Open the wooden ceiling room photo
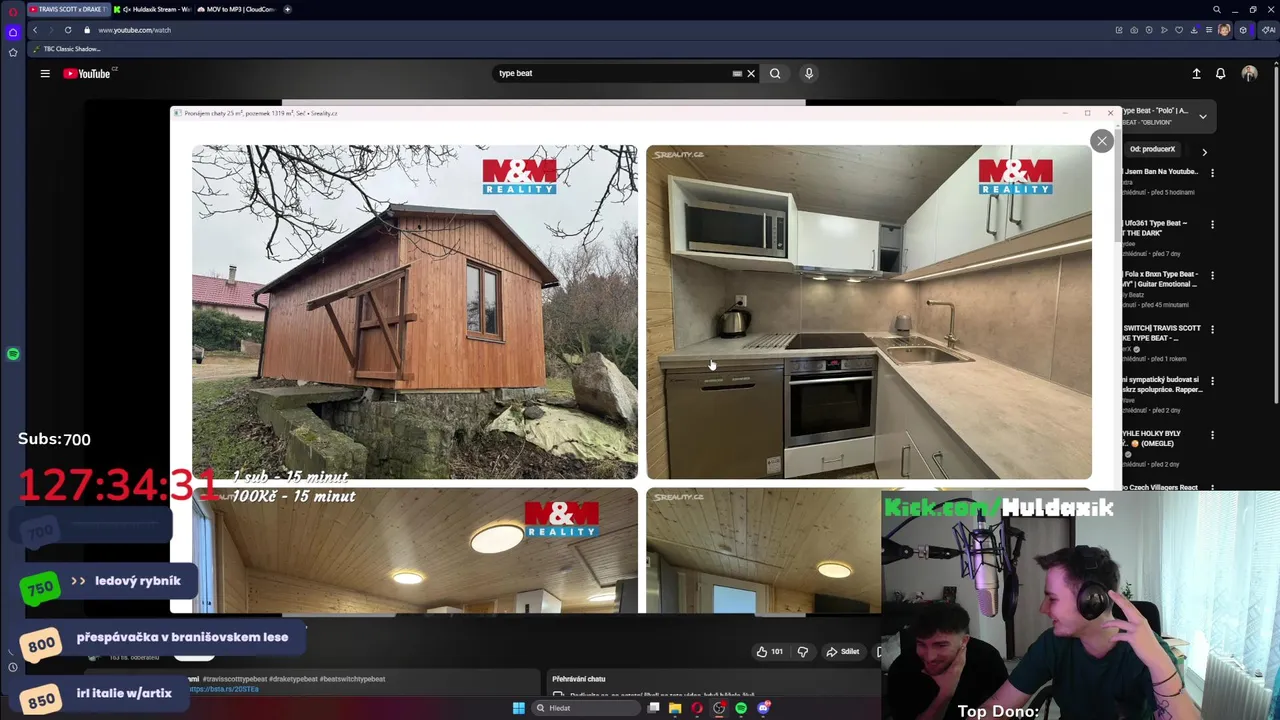This screenshot has height=720, width=1280. 415,550
